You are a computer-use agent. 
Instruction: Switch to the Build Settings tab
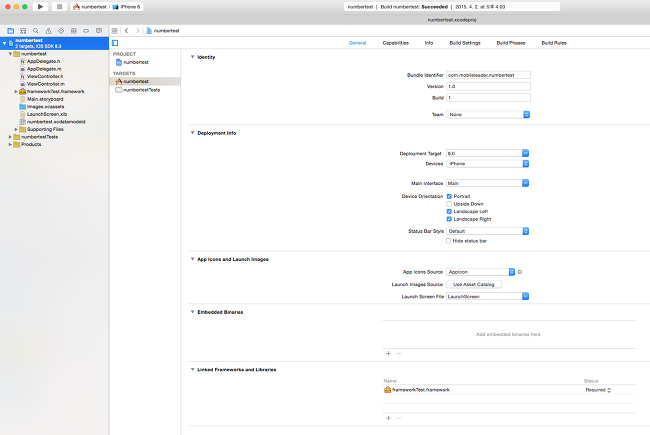pyautogui.click(x=465, y=43)
